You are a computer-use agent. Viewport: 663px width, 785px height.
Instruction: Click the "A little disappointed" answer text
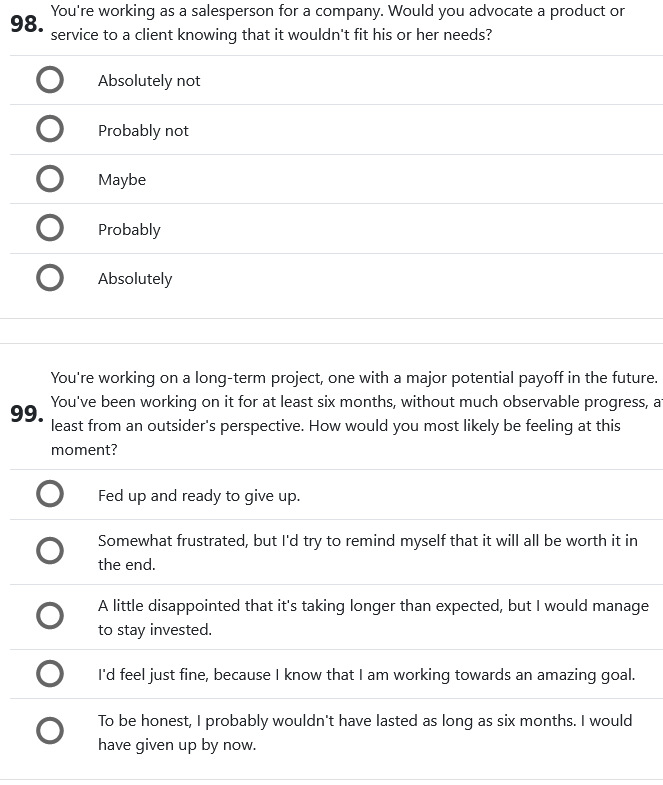coord(373,617)
